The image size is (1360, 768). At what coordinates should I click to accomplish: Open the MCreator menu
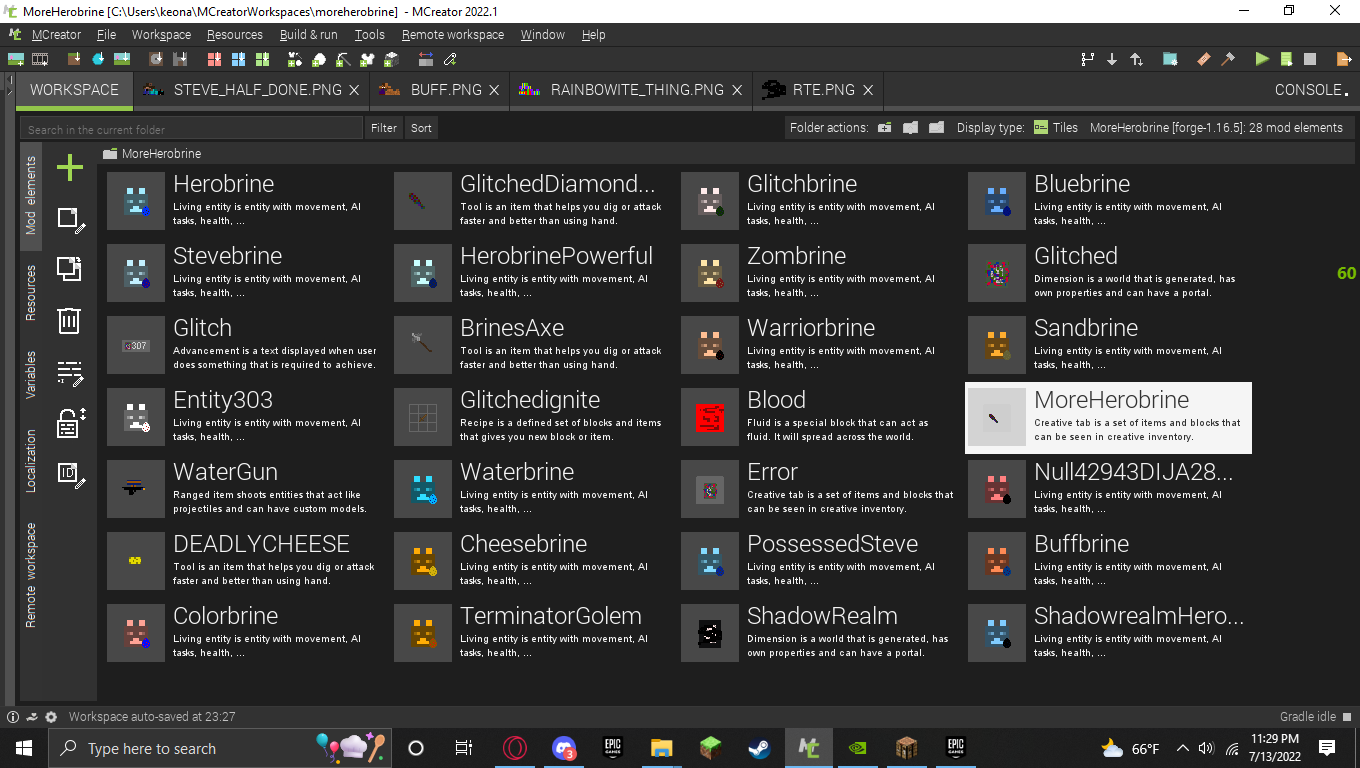tap(56, 34)
